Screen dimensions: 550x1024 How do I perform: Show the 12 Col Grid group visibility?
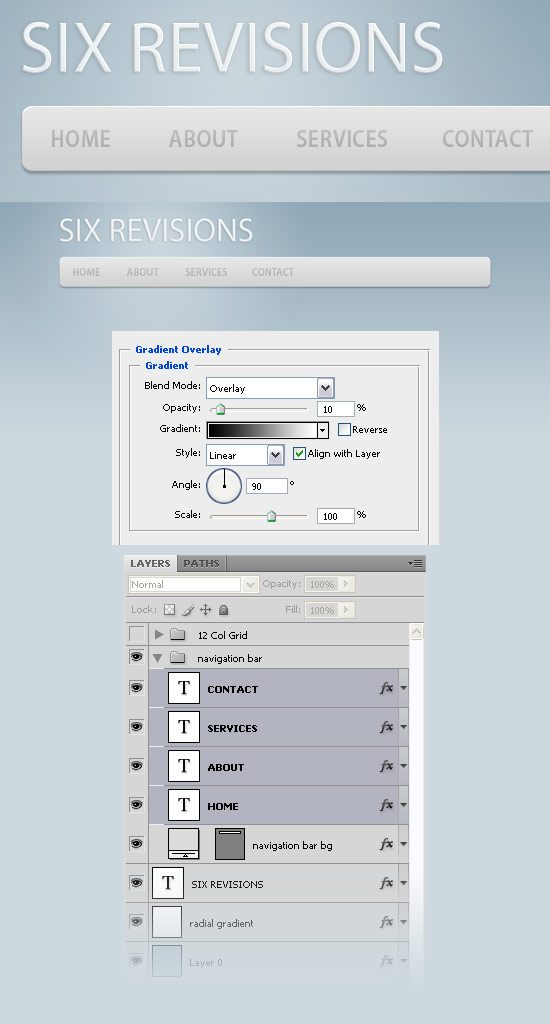pos(137,633)
